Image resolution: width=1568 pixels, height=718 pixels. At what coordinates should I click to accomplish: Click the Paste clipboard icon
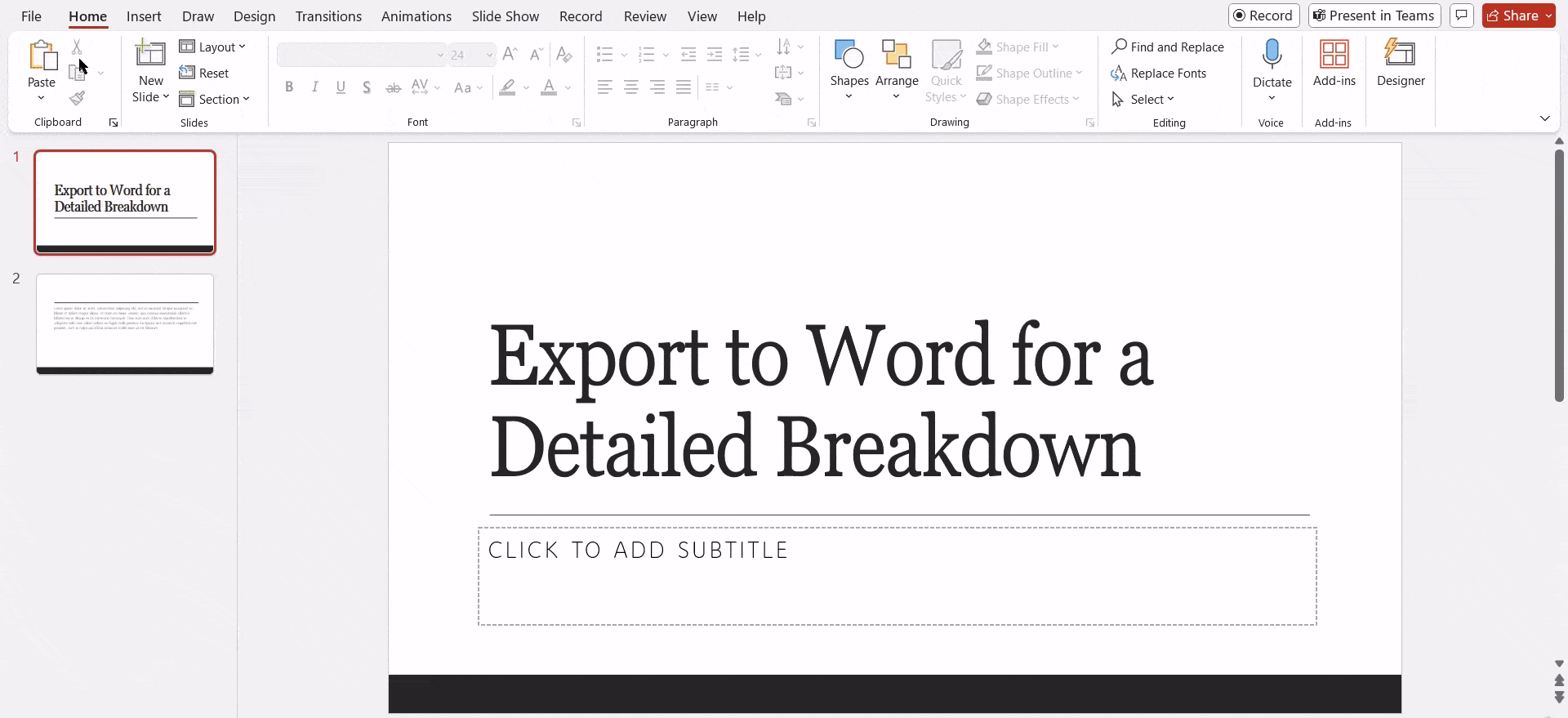[42, 56]
